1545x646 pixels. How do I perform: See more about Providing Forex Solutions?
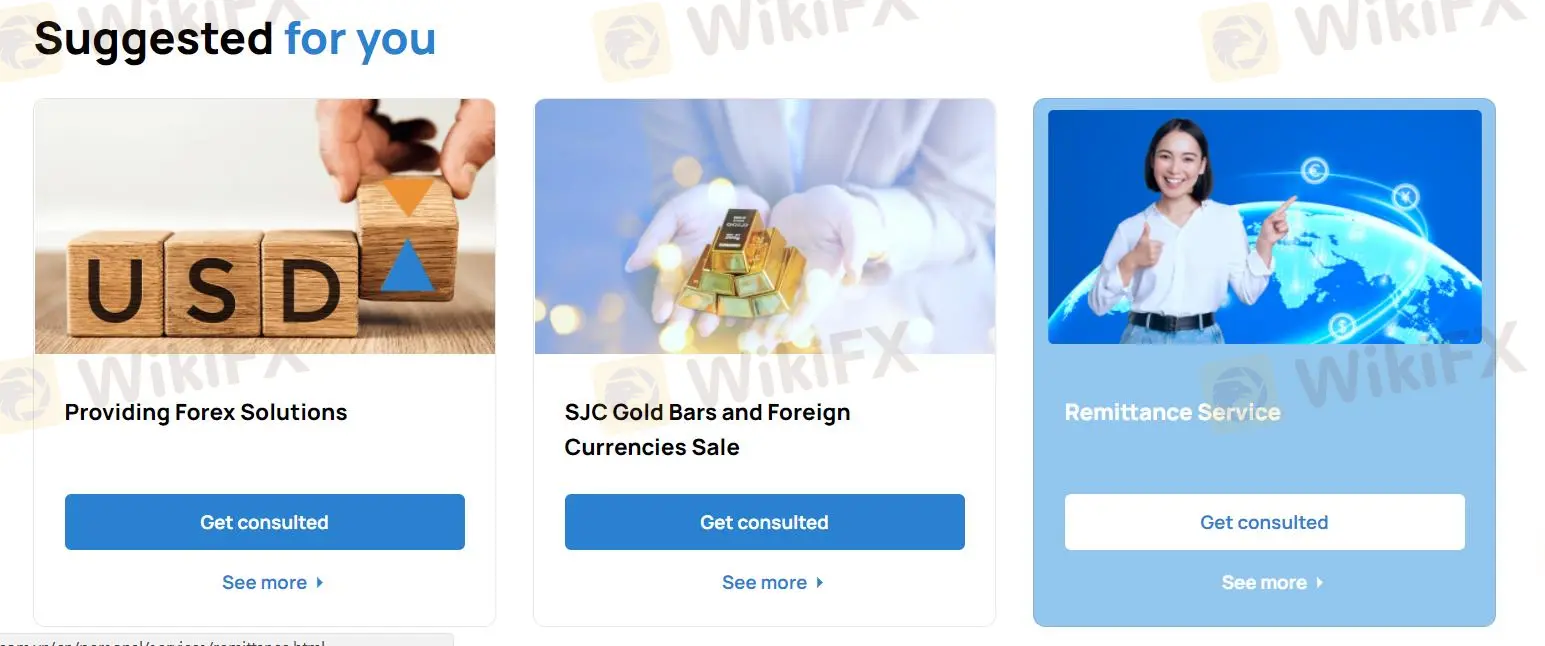click(265, 582)
